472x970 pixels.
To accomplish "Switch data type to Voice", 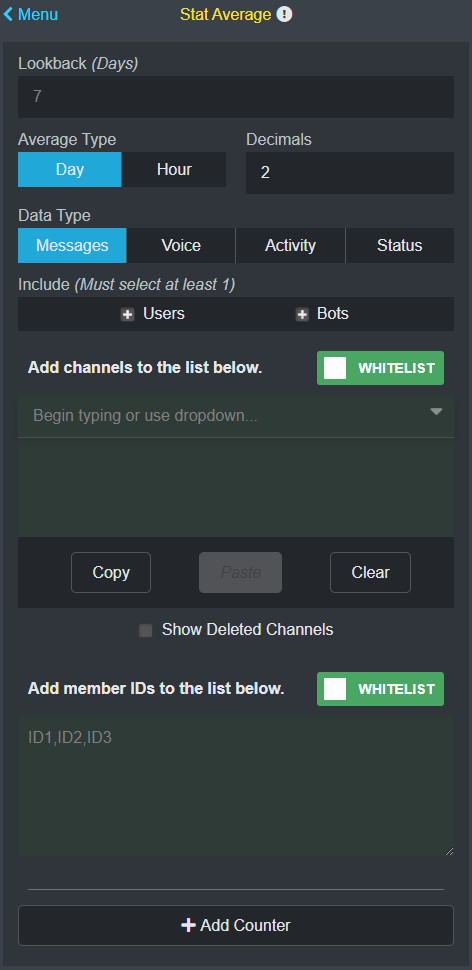I will [x=181, y=246].
